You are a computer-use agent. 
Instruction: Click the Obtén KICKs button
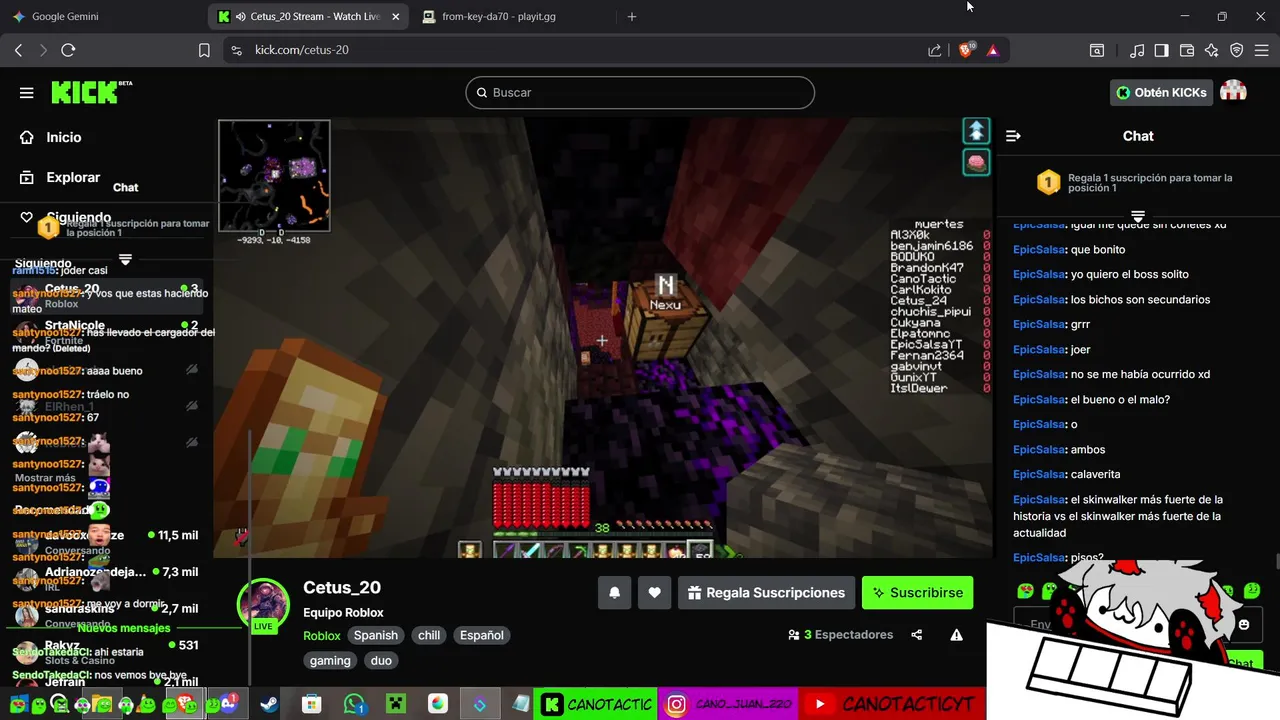(1160, 92)
